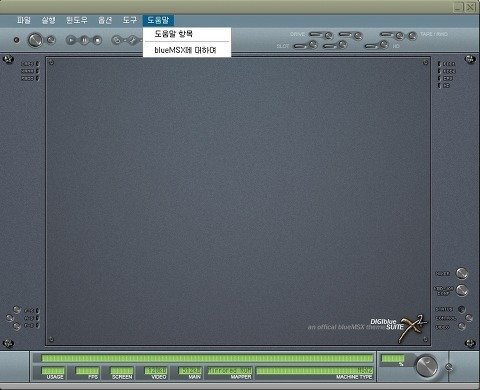Open the 파일 menu
The image size is (480, 390).
pos(24,20)
